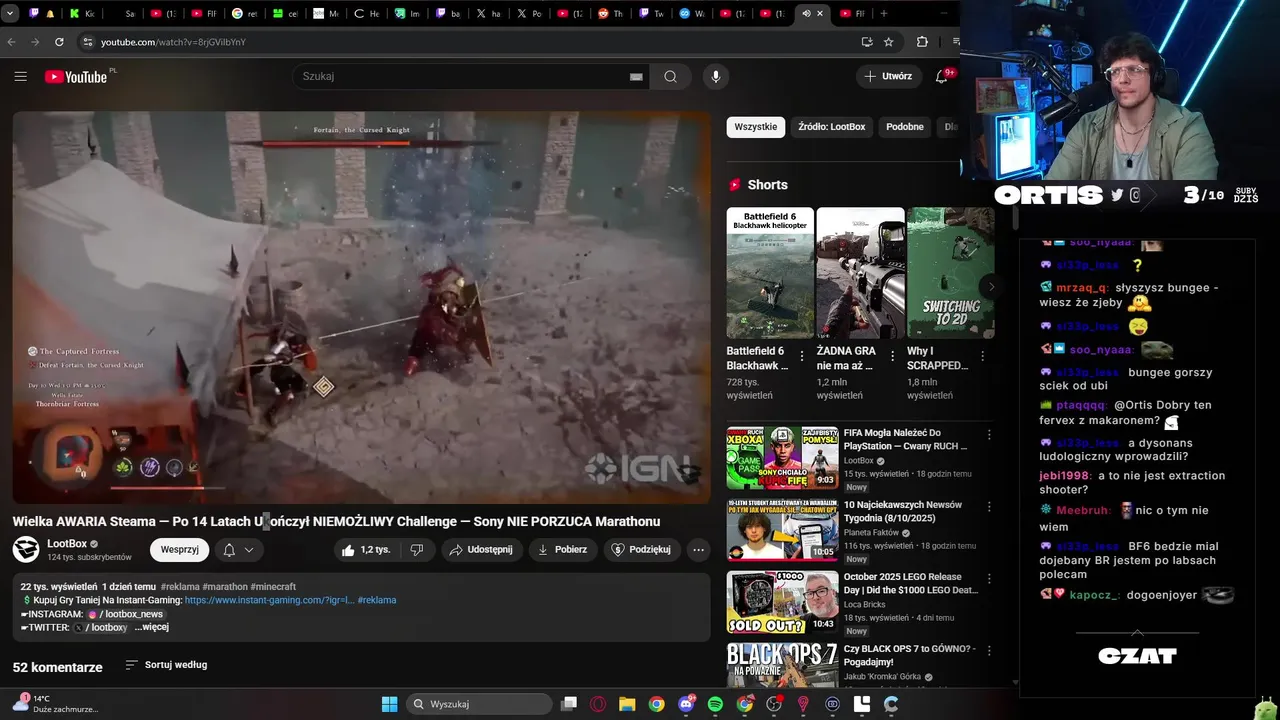Start voice search with the microphone icon

715,76
